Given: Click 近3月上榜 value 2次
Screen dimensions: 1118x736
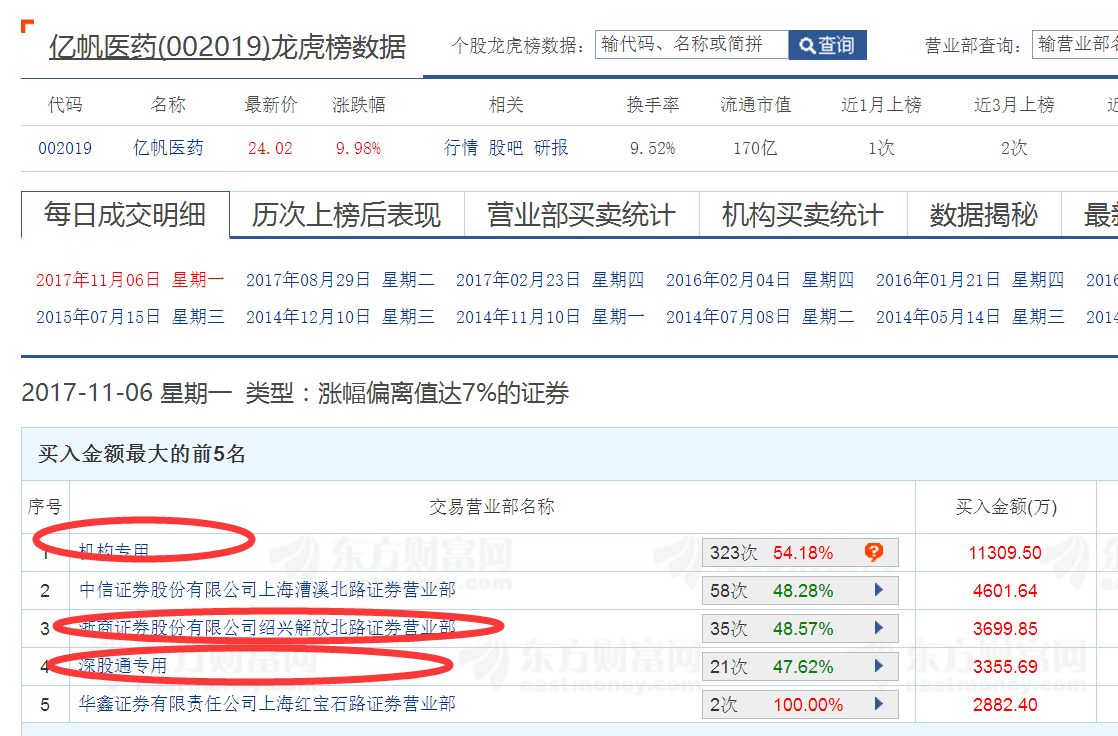Looking at the screenshot, I should [x=1014, y=148].
